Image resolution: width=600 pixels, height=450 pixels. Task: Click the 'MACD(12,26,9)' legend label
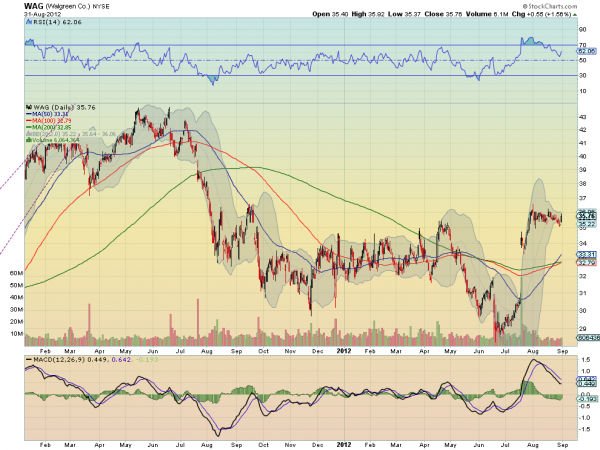60,360
